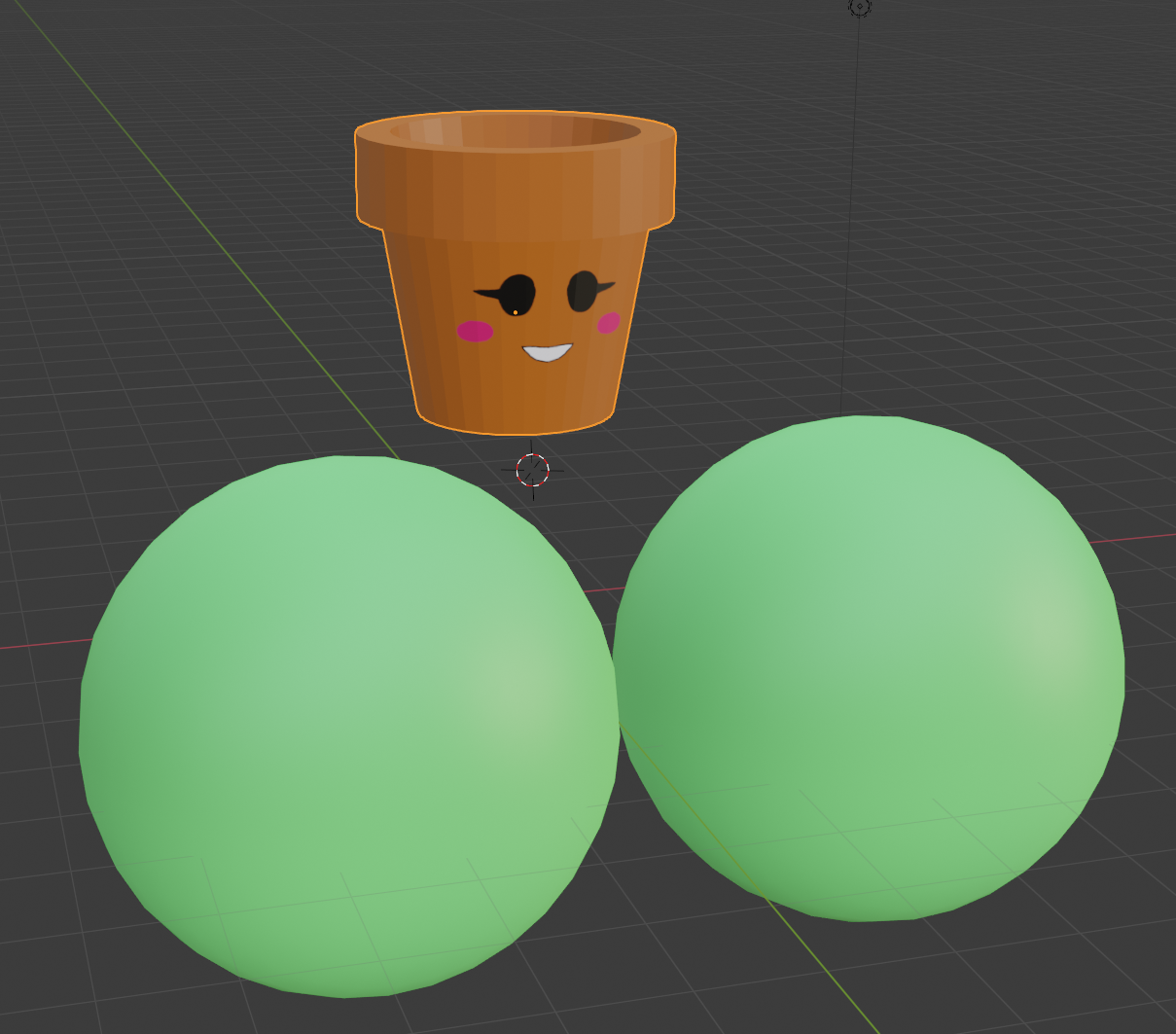The image size is (1176, 1034).
Task: Select the left green sphere
Action: tap(348, 726)
